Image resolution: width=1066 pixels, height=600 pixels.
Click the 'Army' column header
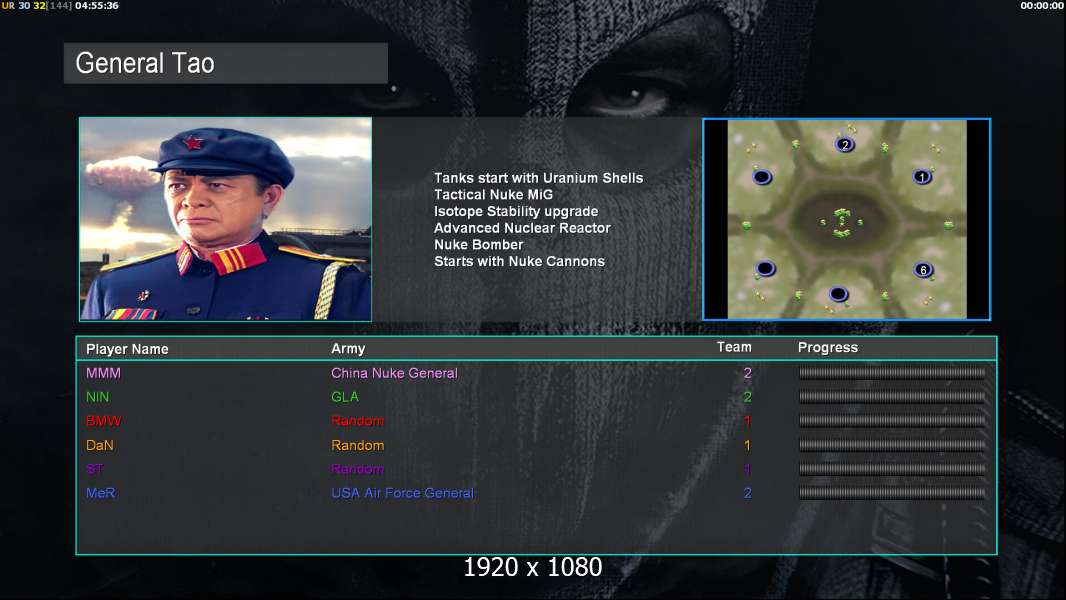click(x=348, y=349)
